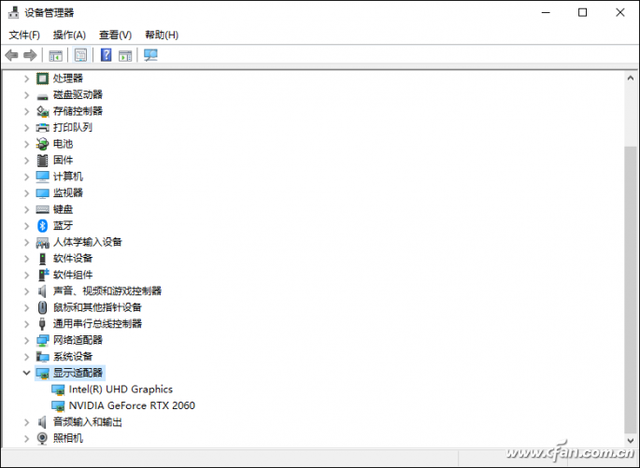Click the 存储控制器 storage controller icon

pyautogui.click(x=42, y=111)
